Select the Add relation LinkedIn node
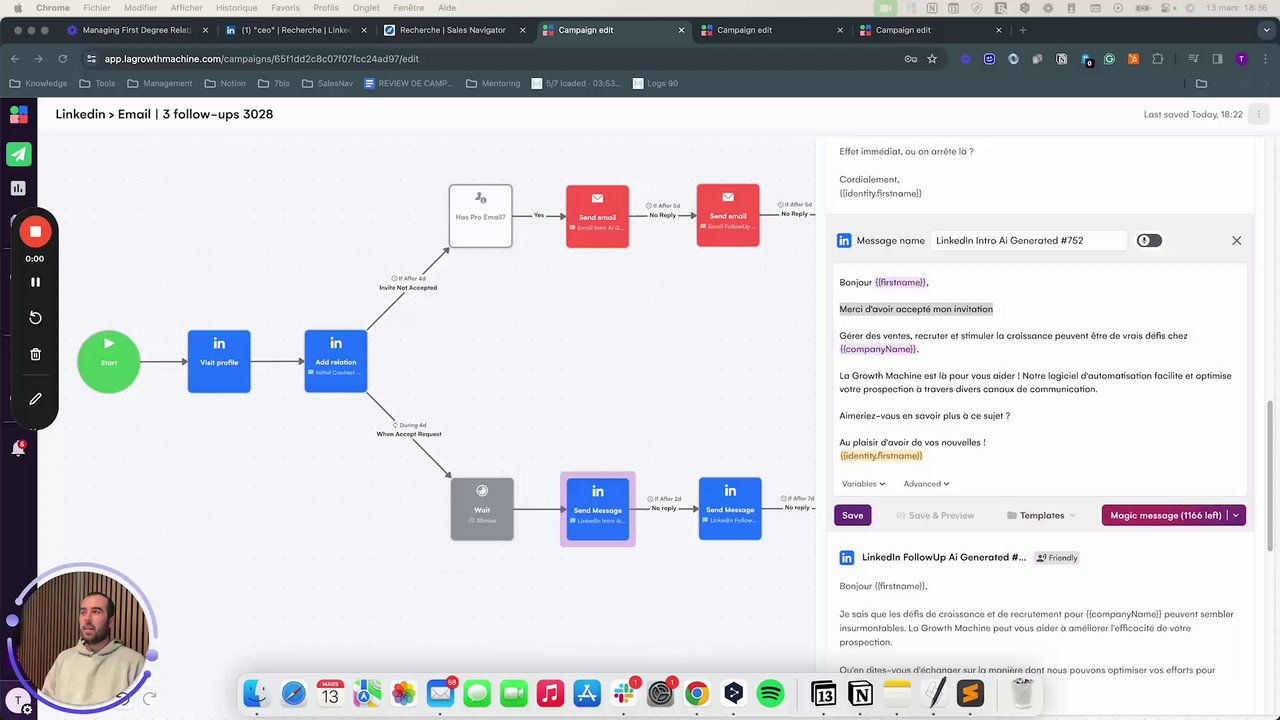The height and width of the screenshot is (720, 1280). click(336, 361)
